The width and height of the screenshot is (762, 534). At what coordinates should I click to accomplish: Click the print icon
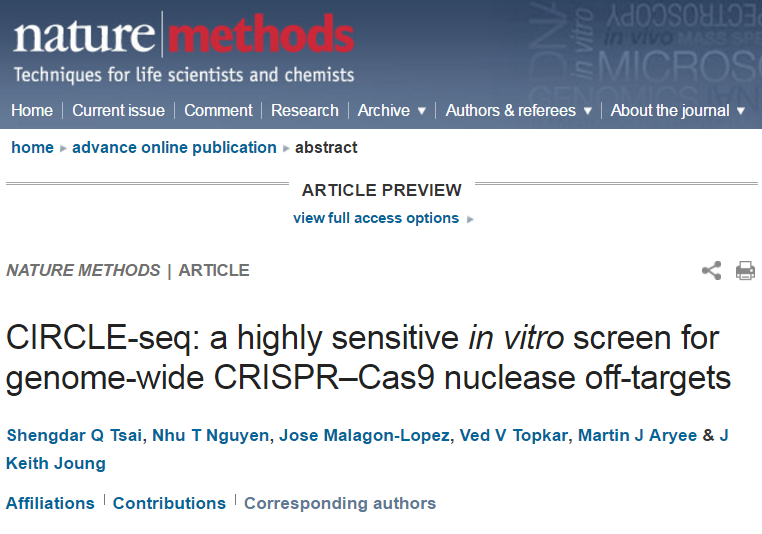coord(745,271)
